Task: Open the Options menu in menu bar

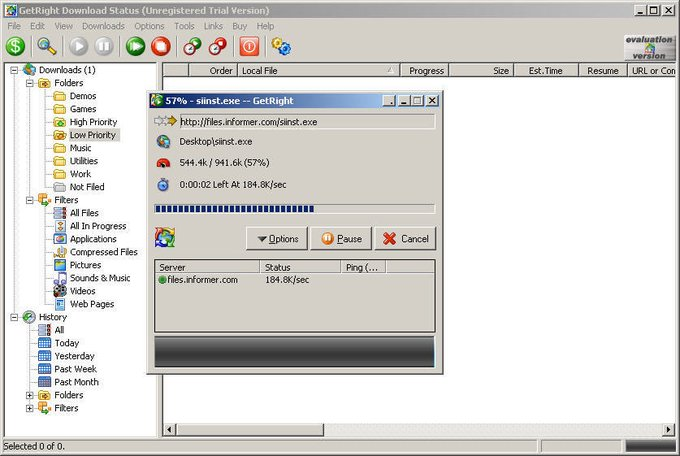Action: 149,26
